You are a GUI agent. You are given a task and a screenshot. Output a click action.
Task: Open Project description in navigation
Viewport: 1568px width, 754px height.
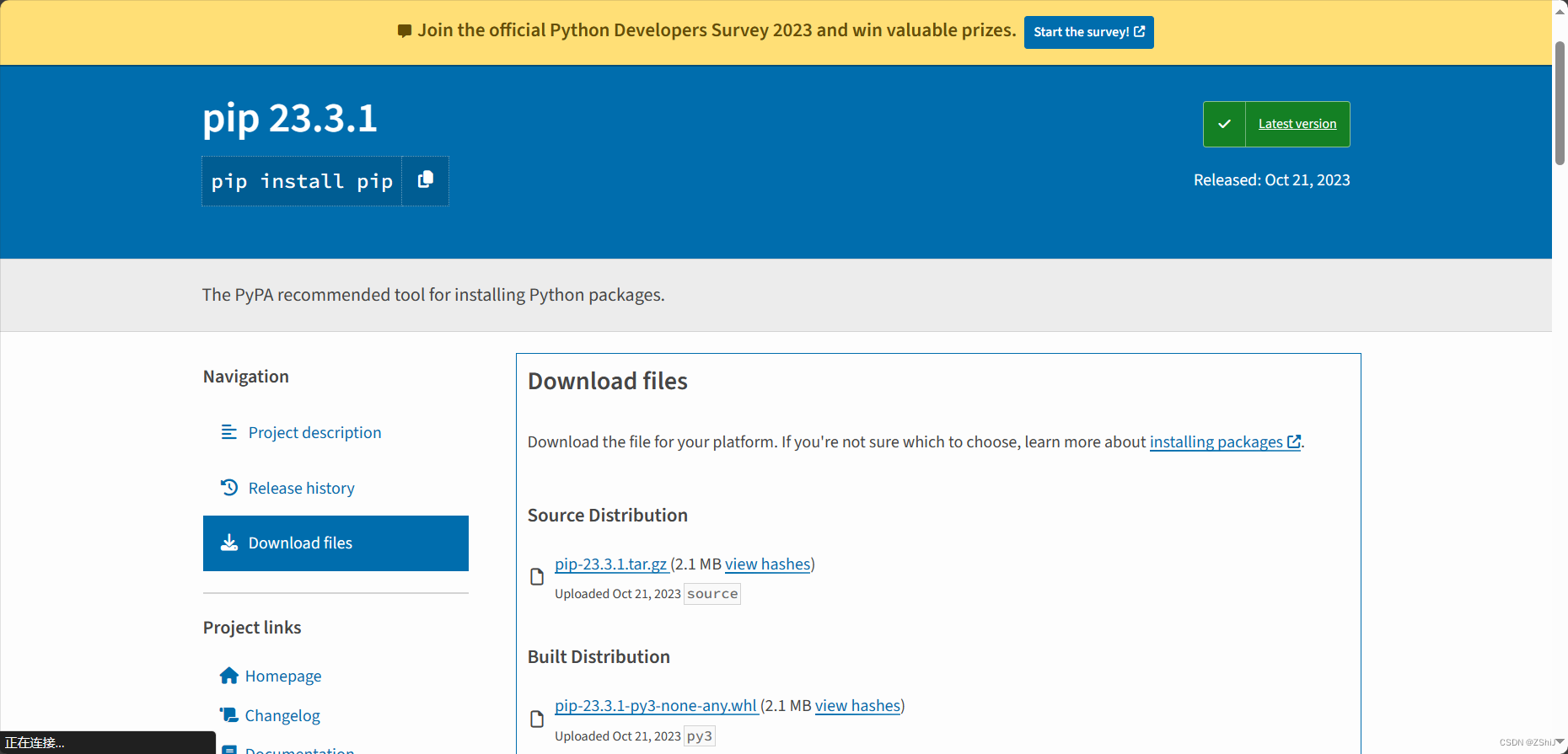pos(314,432)
